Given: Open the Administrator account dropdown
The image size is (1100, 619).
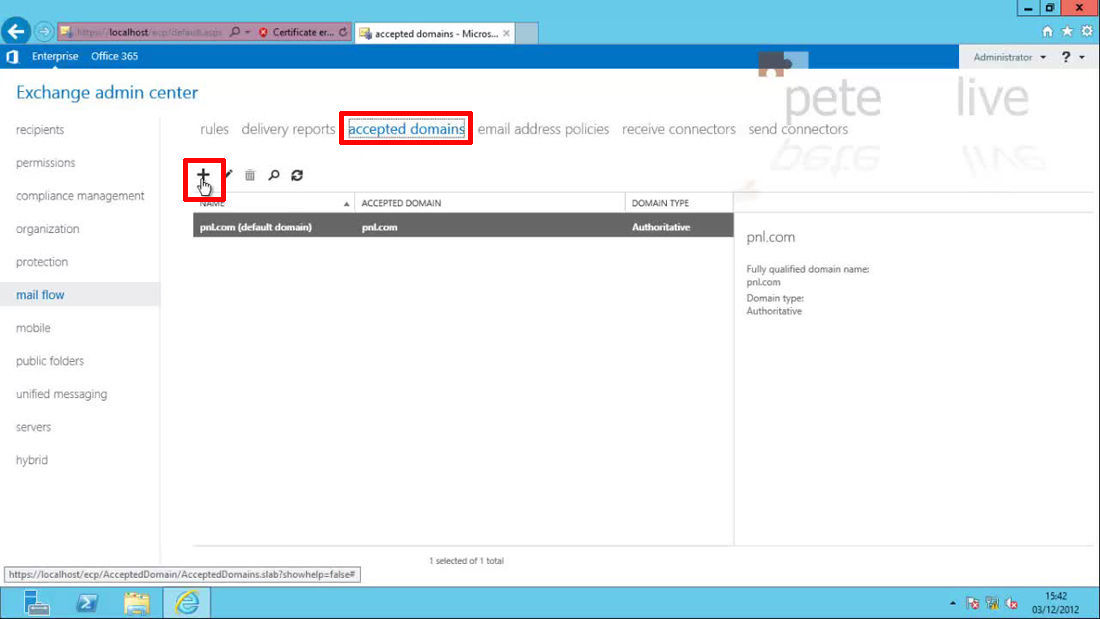Looking at the screenshot, I should click(x=1009, y=57).
